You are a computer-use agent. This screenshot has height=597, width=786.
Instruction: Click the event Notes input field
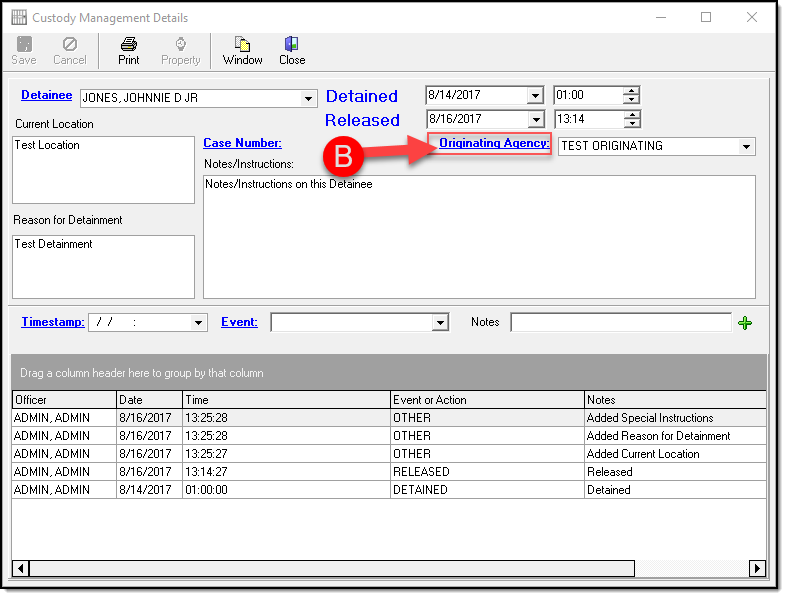pos(620,322)
